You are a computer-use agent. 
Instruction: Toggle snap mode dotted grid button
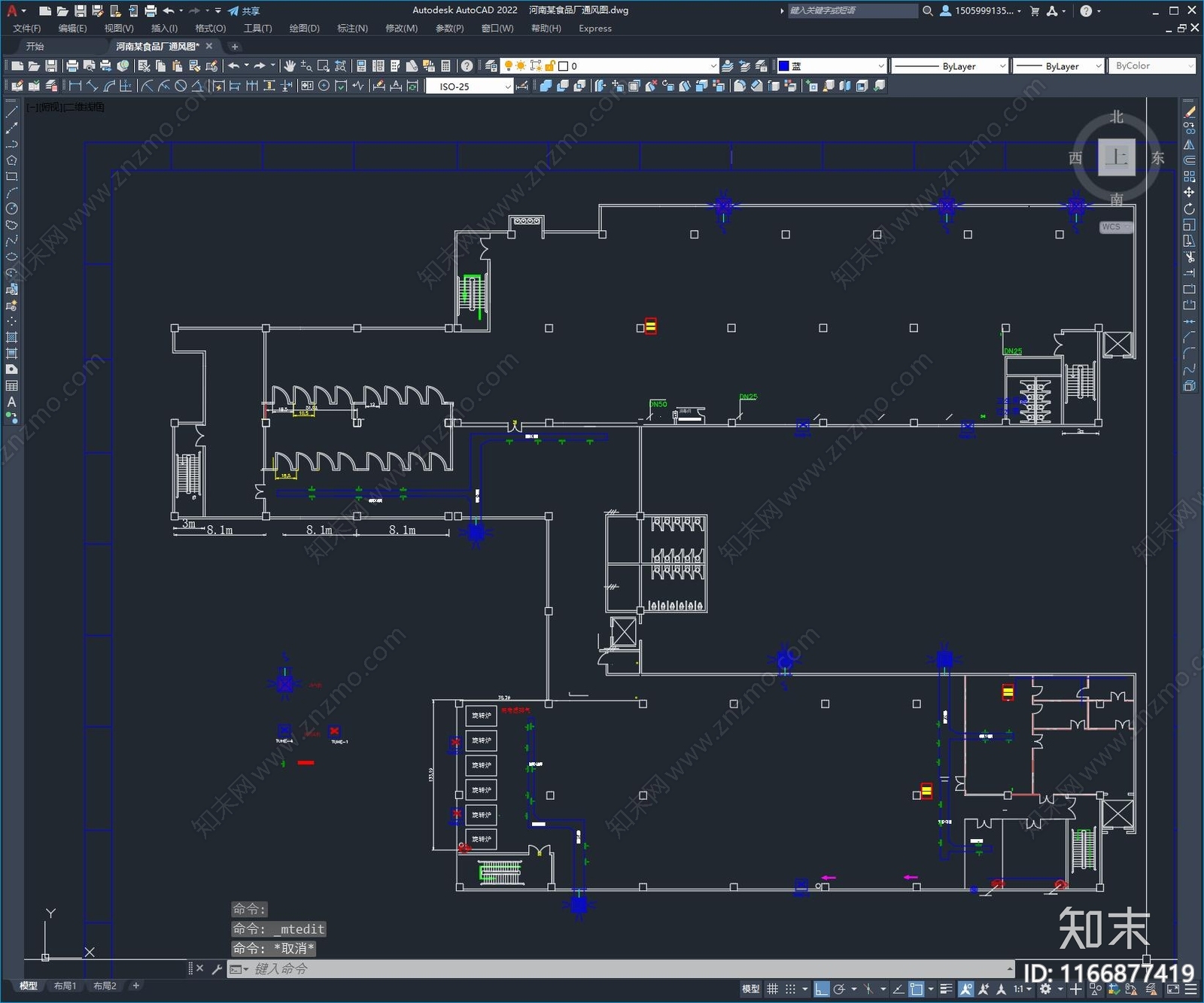click(791, 989)
